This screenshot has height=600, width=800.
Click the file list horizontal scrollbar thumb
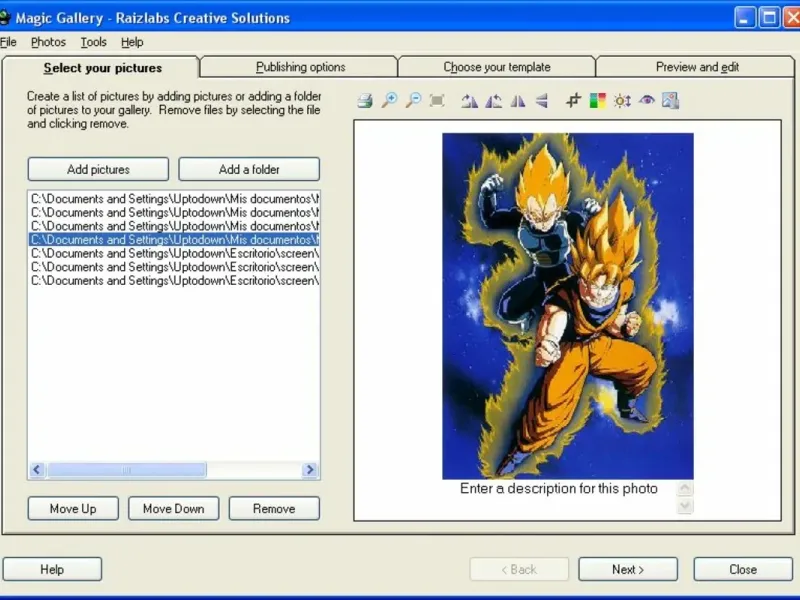click(x=127, y=469)
